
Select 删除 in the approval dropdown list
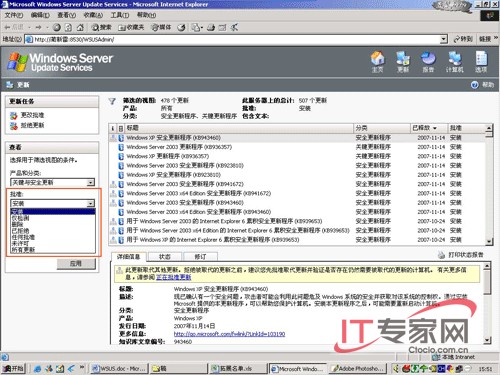click(53, 224)
